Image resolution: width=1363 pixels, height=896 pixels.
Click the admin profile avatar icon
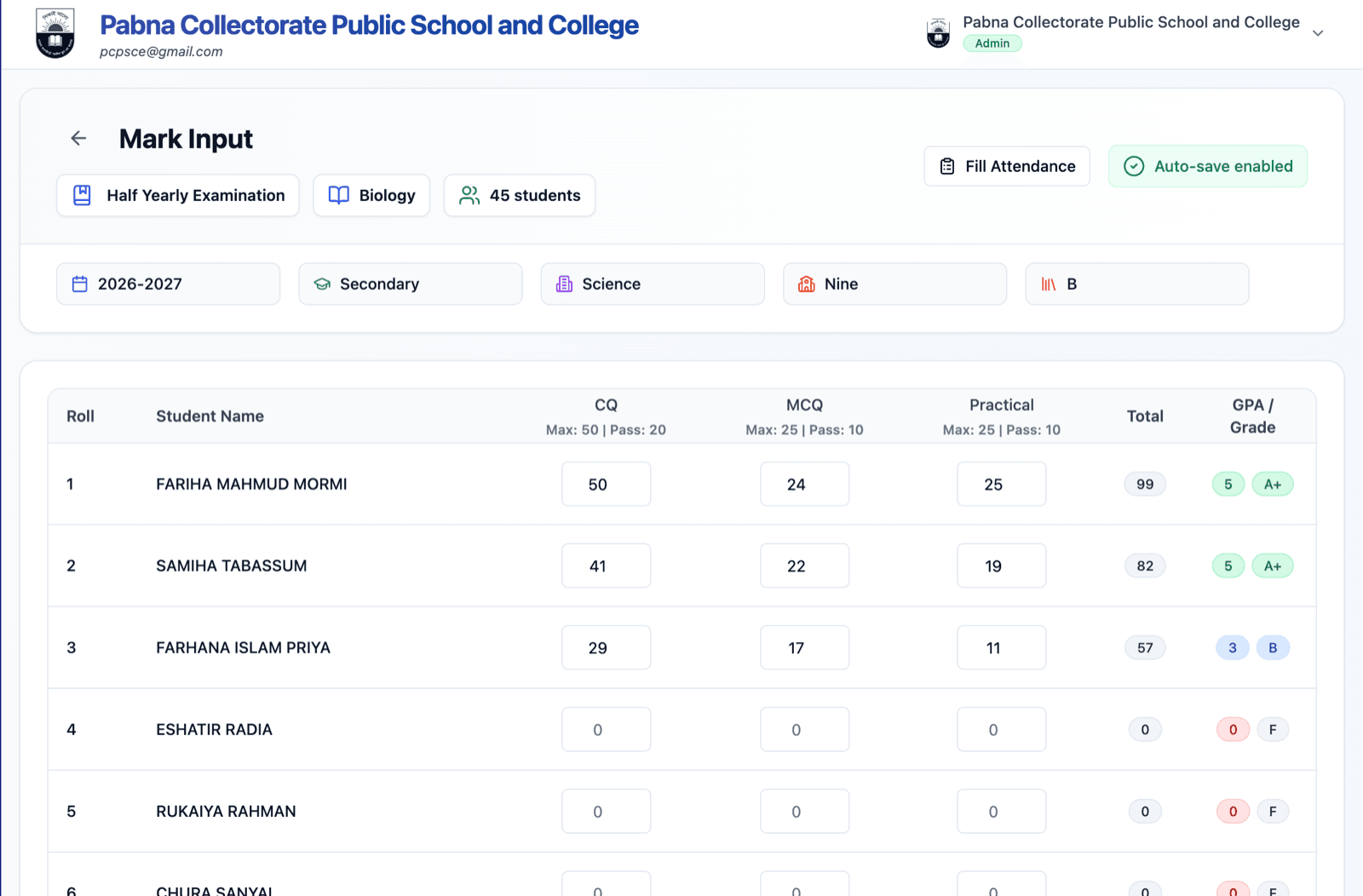tap(938, 33)
